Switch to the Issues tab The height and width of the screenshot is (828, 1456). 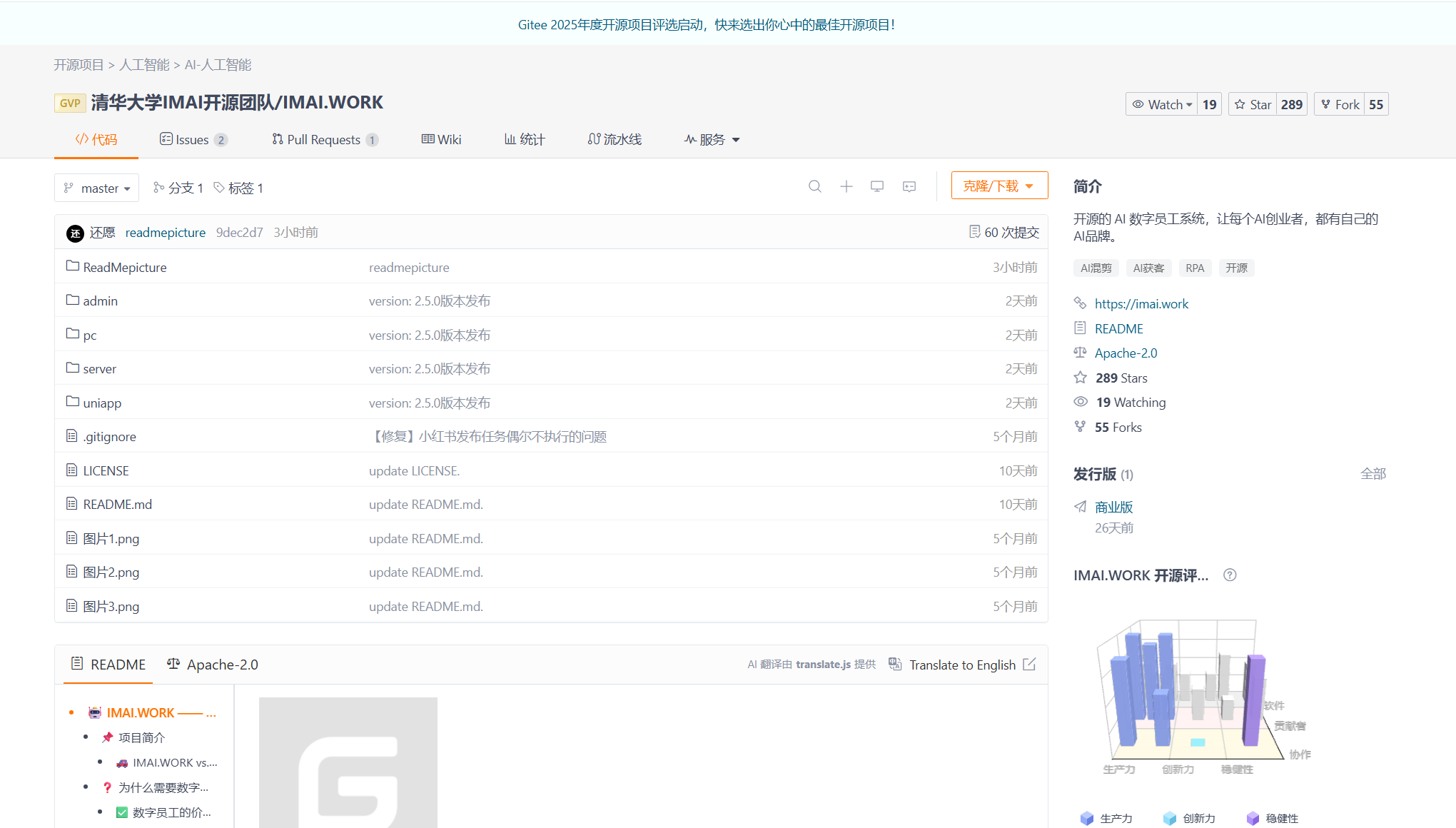pyautogui.click(x=192, y=140)
